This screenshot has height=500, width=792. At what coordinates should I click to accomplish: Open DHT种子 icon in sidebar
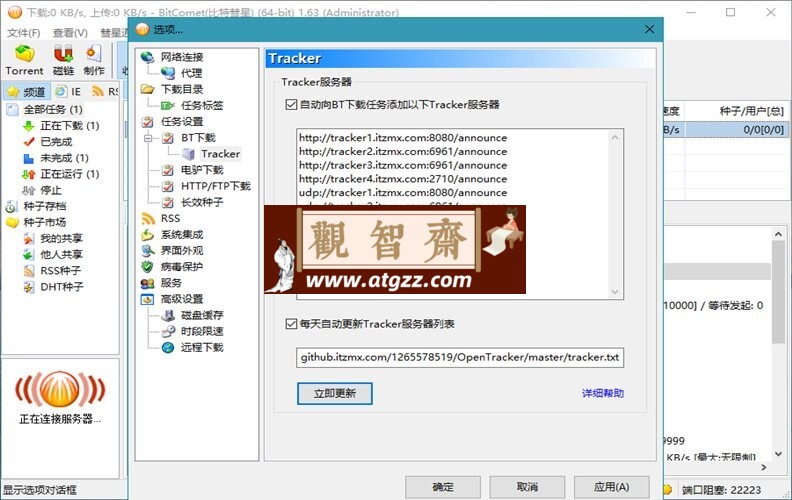point(29,287)
